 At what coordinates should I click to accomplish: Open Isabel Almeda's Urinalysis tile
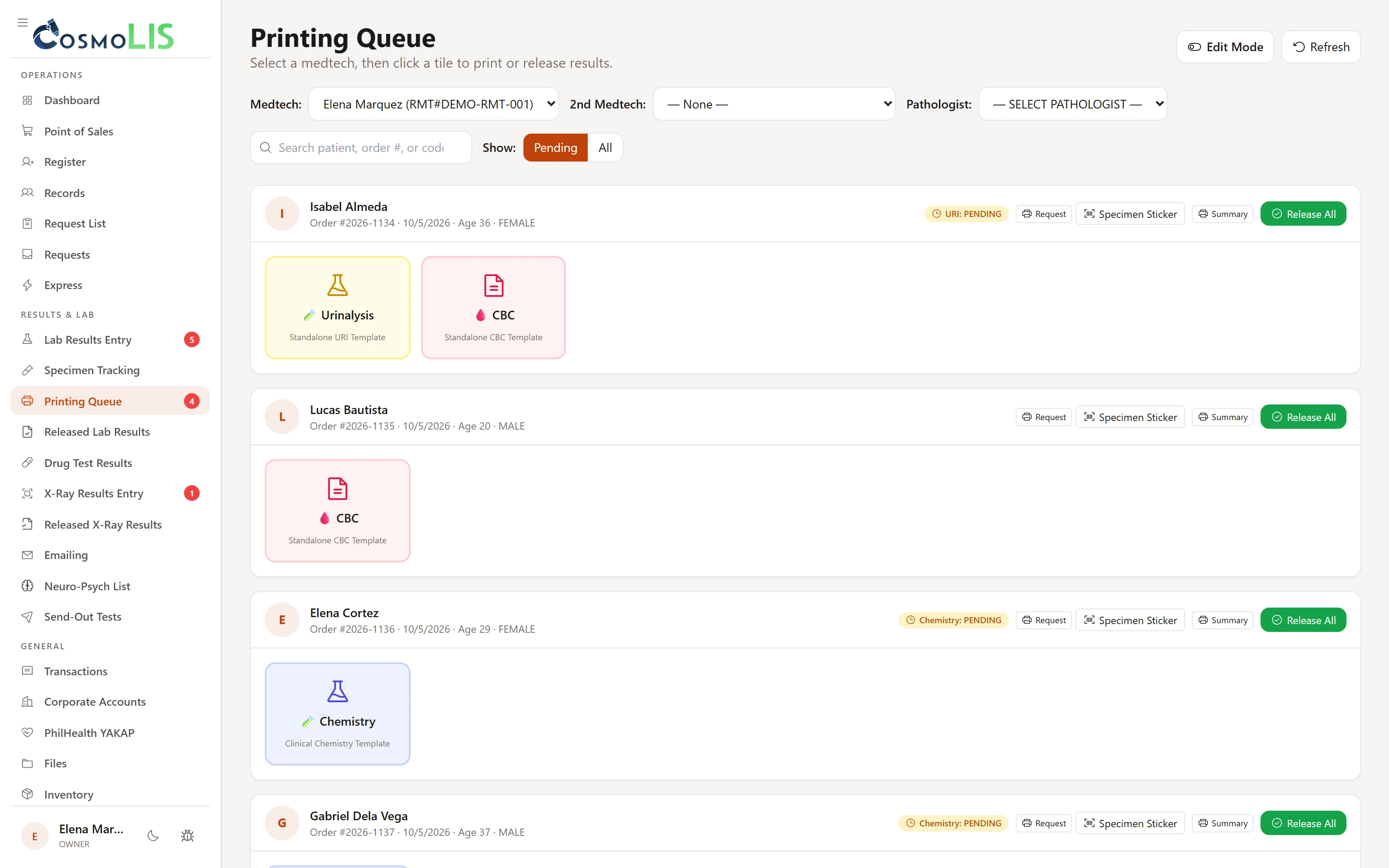pos(338,308)
